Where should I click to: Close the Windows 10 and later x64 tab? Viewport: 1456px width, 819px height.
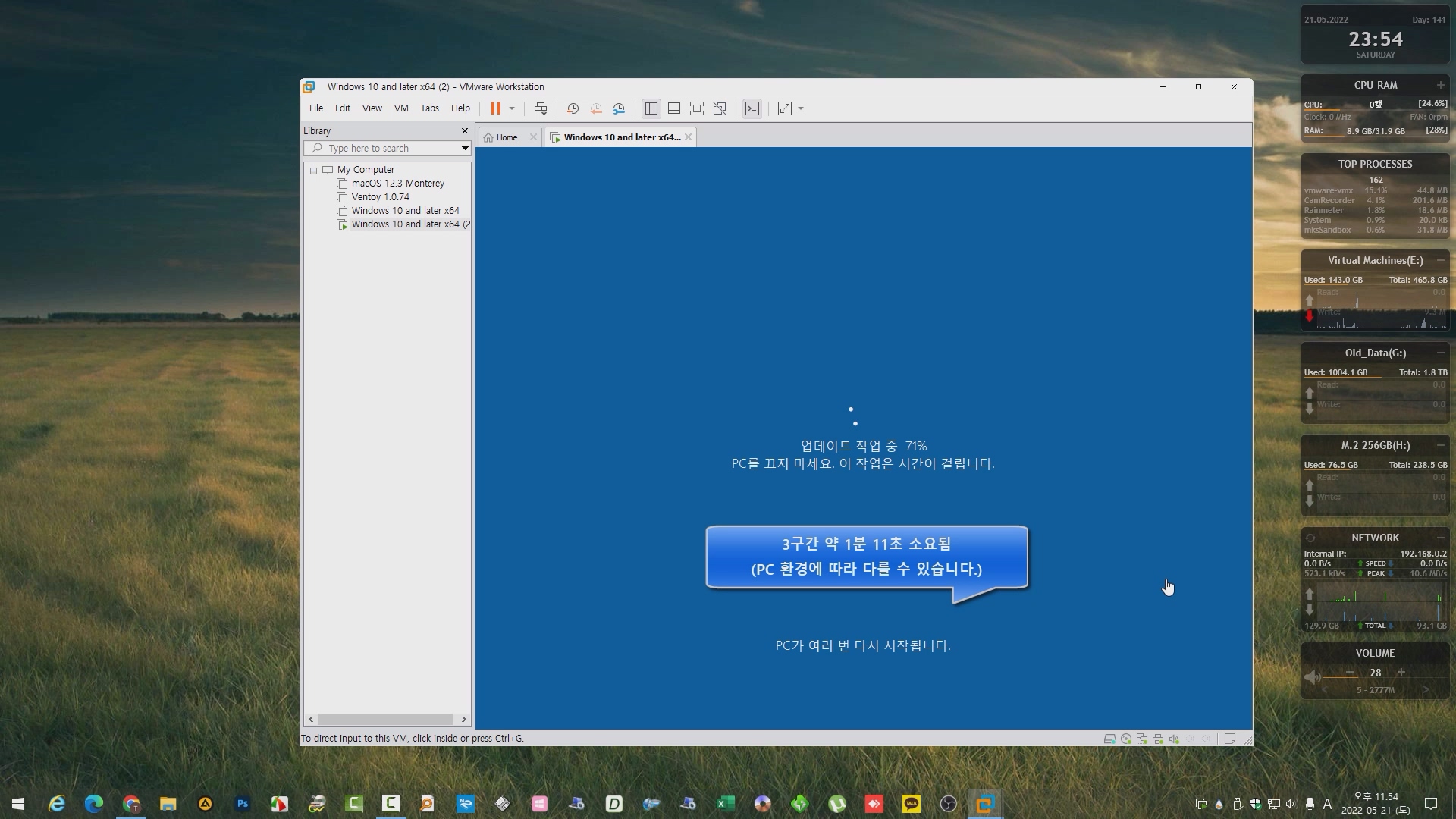pyautogui.click(x=688, y=137)
